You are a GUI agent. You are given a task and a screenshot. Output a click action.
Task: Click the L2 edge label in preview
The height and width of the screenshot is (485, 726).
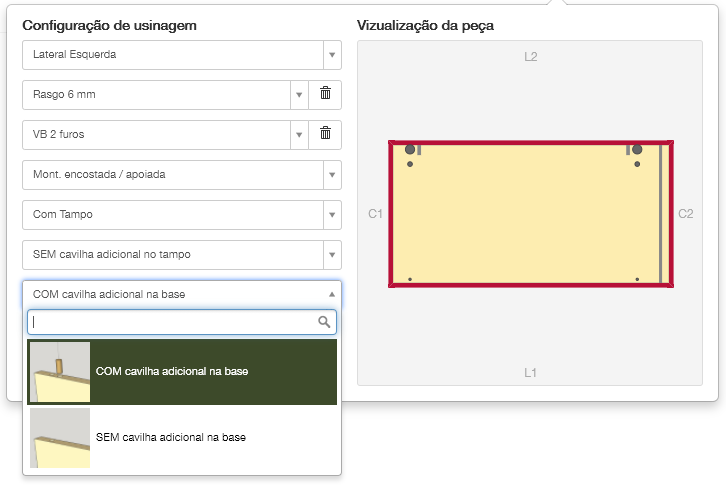[x=531, y=57]
